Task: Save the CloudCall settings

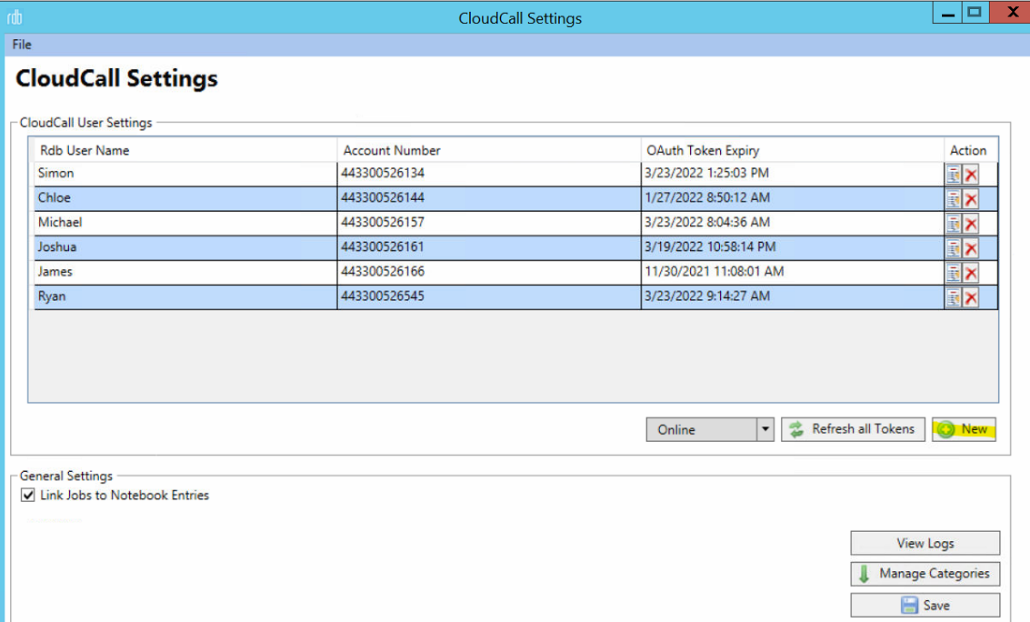Action: click(x=925, y=605)
